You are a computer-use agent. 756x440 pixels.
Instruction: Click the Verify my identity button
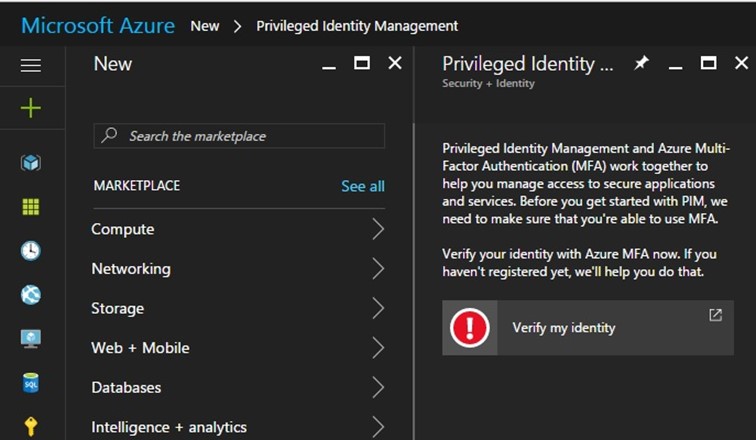[x=588, y=328]
